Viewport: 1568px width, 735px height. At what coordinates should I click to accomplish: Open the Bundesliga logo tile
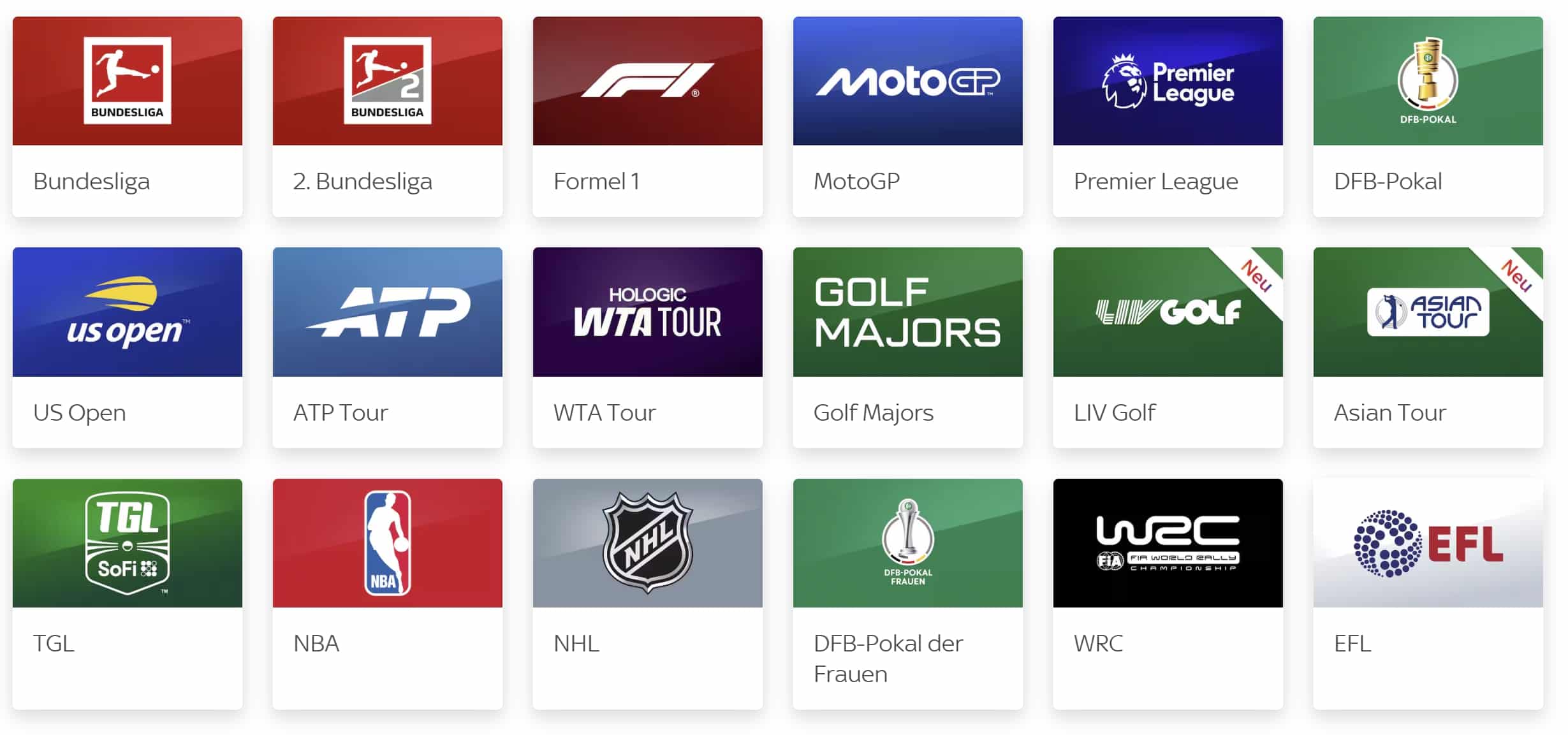(x=128, y=81)
